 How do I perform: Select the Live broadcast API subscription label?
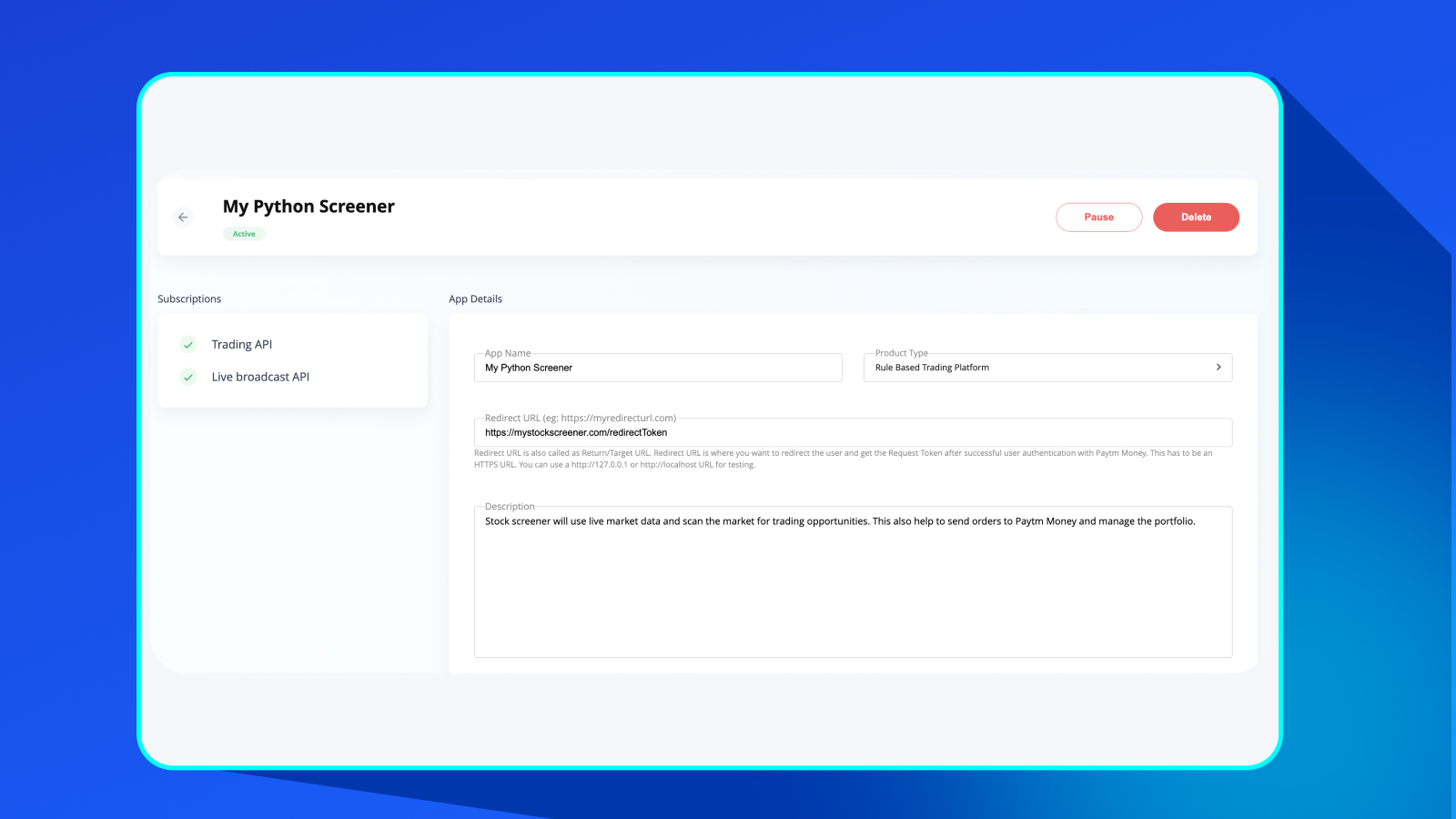click(x=260, y=377)
